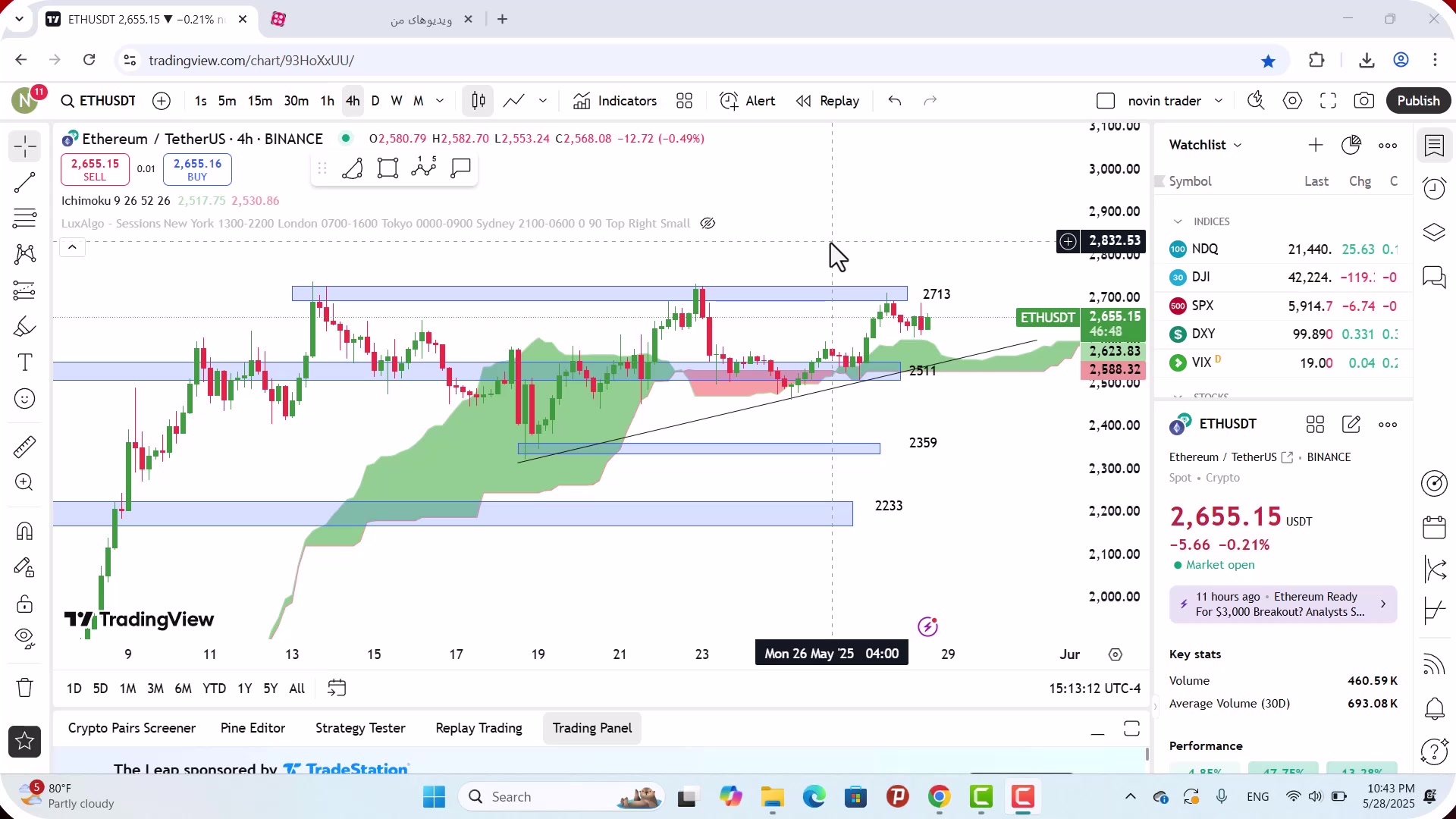Click the Publish button
This screenshot has width=1456, height=819.
tap(1418, 101)
